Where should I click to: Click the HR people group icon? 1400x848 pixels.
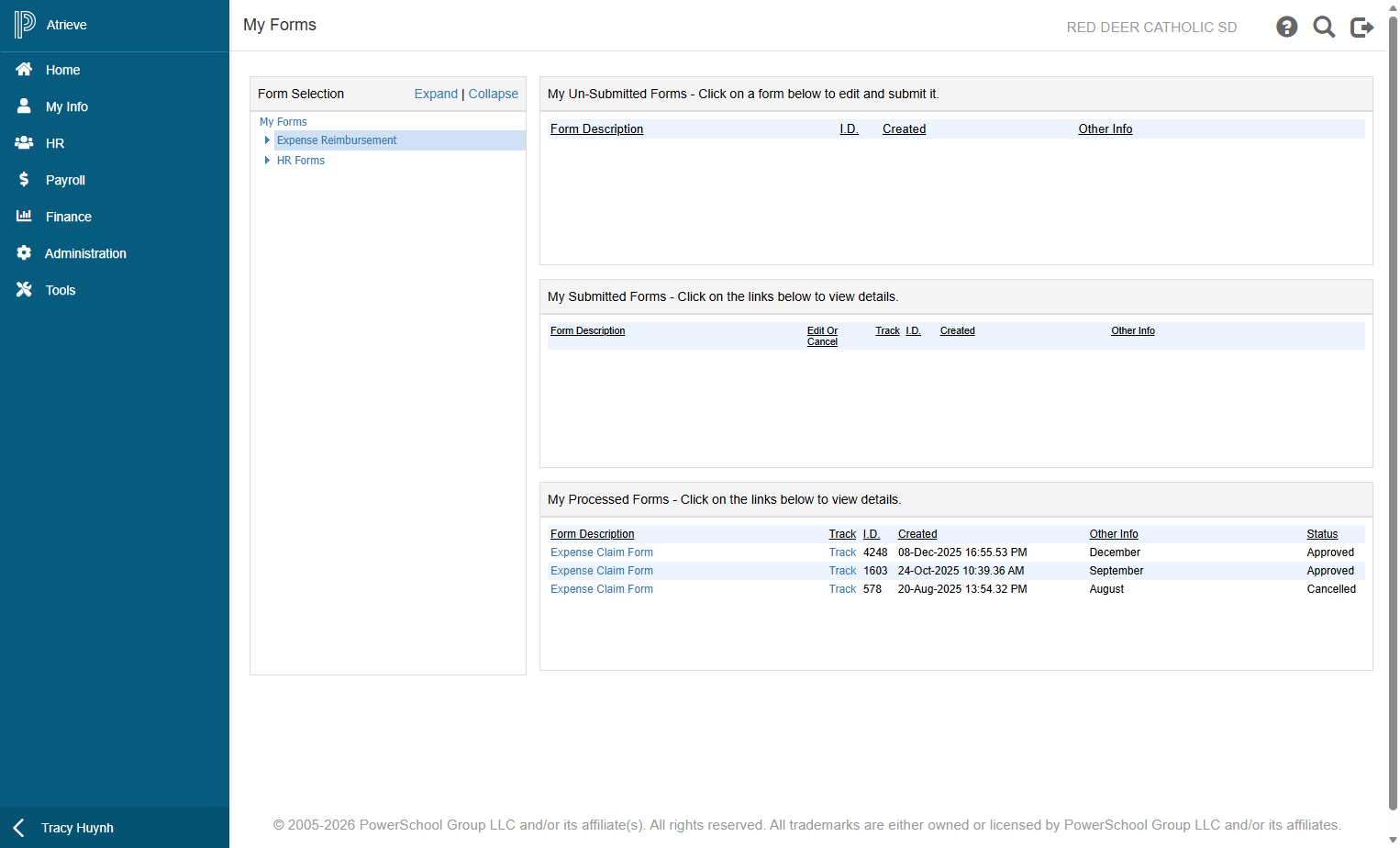coord(24,143)
